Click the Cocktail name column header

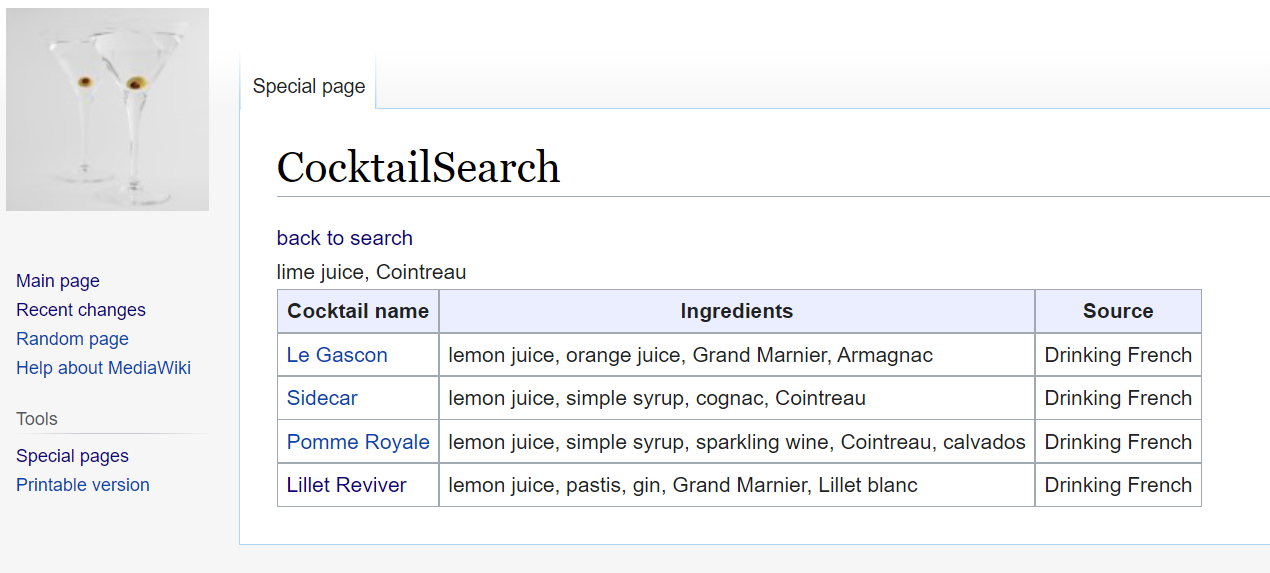[x=358, y=311]
